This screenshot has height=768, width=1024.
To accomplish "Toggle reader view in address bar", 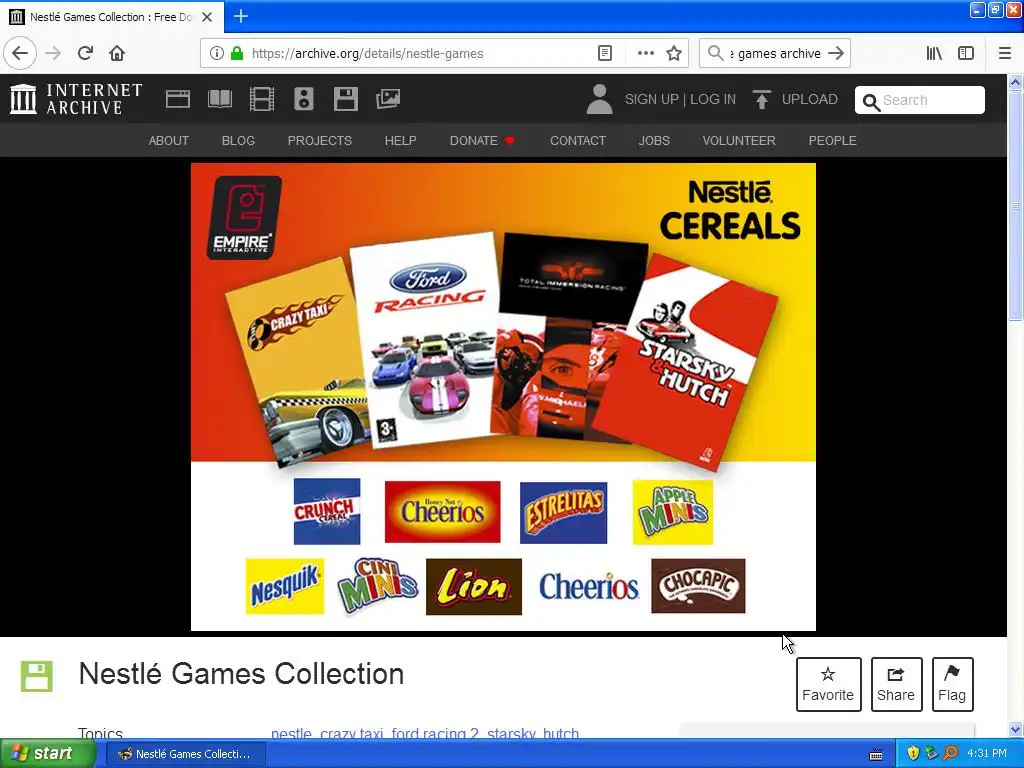I will point(605,53).
